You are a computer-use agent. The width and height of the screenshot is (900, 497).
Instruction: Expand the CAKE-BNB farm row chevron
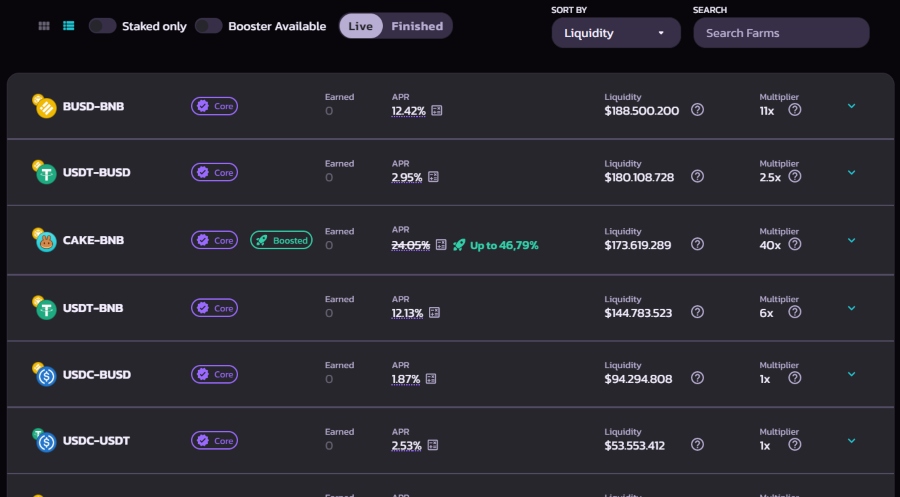(x=851, y=240)
